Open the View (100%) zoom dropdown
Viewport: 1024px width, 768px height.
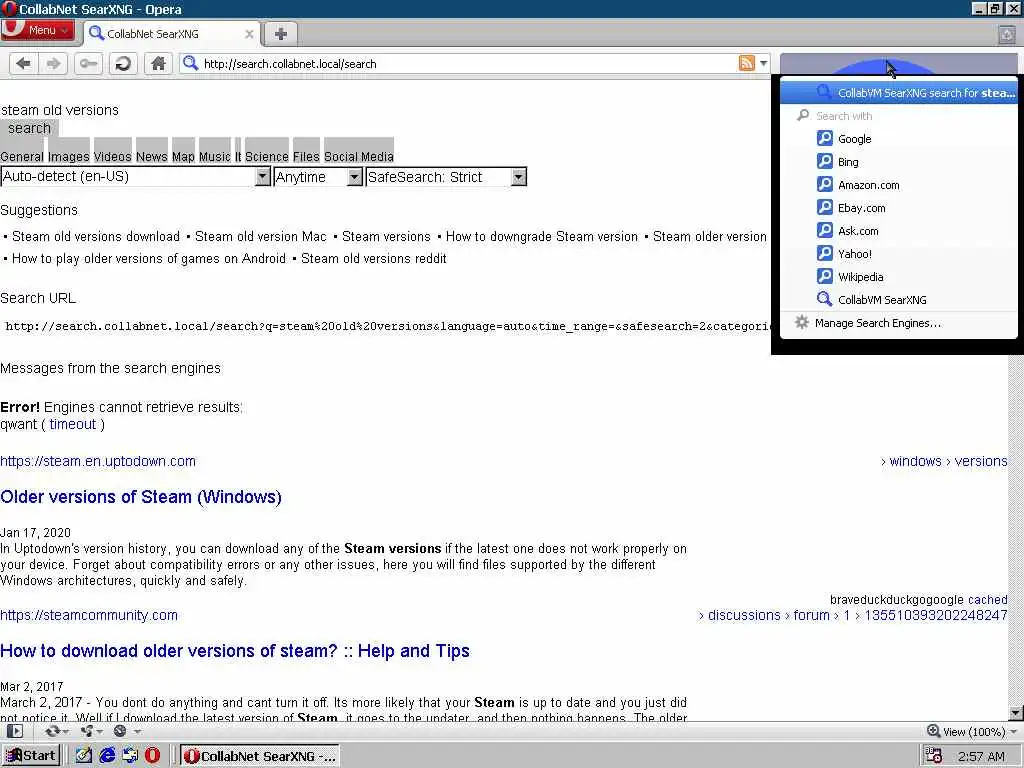(972, 731)
